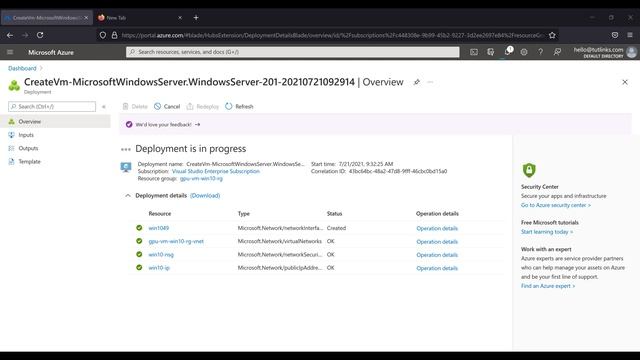Open a new browser tab with plus
This screenshot has width=640, height=360.
pyautogui.click(x=196, y=18)
